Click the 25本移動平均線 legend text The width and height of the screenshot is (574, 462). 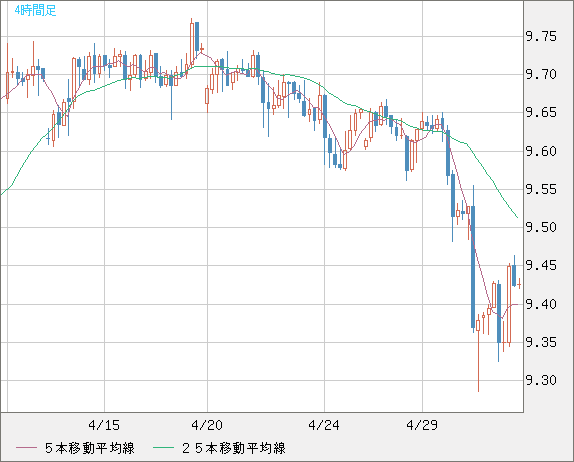[234, 448]
